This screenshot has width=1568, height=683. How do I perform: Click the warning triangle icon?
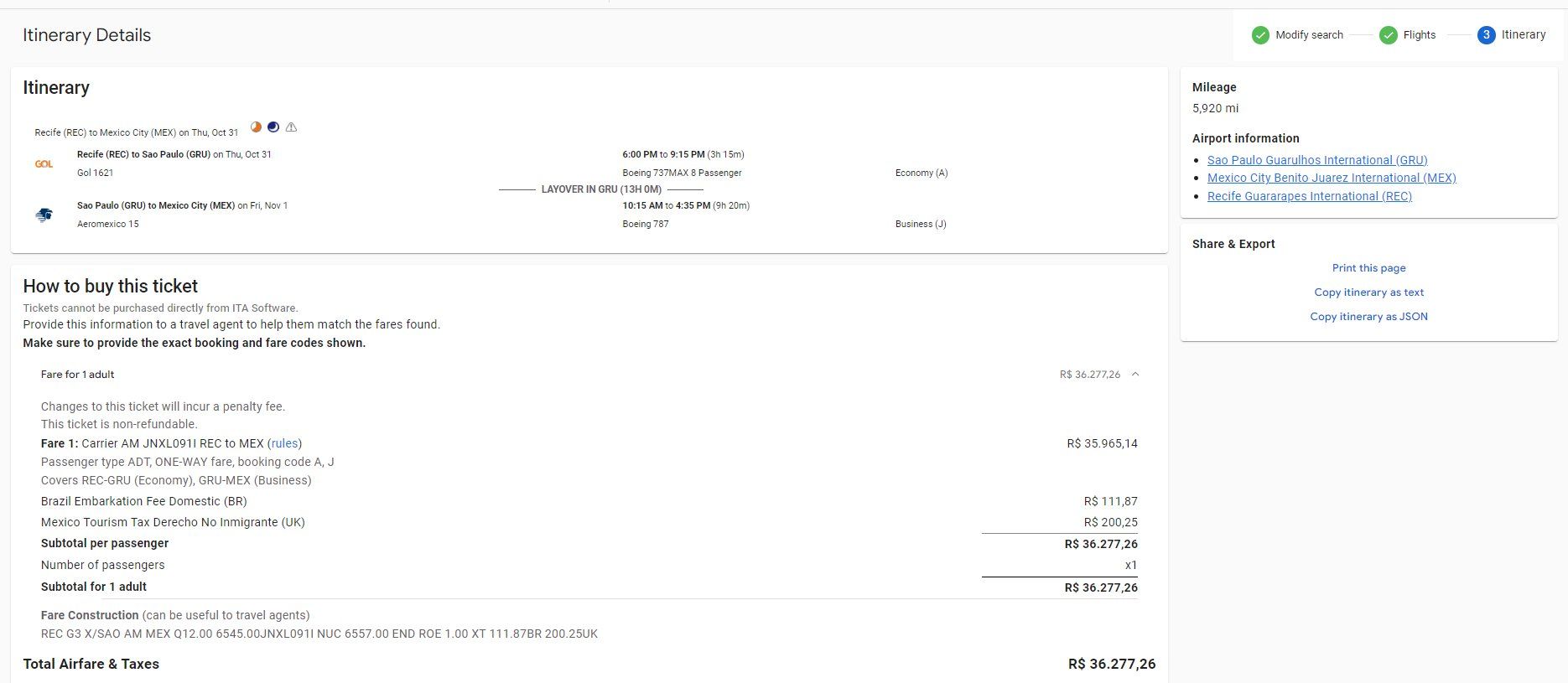click(x=291, y=127)
